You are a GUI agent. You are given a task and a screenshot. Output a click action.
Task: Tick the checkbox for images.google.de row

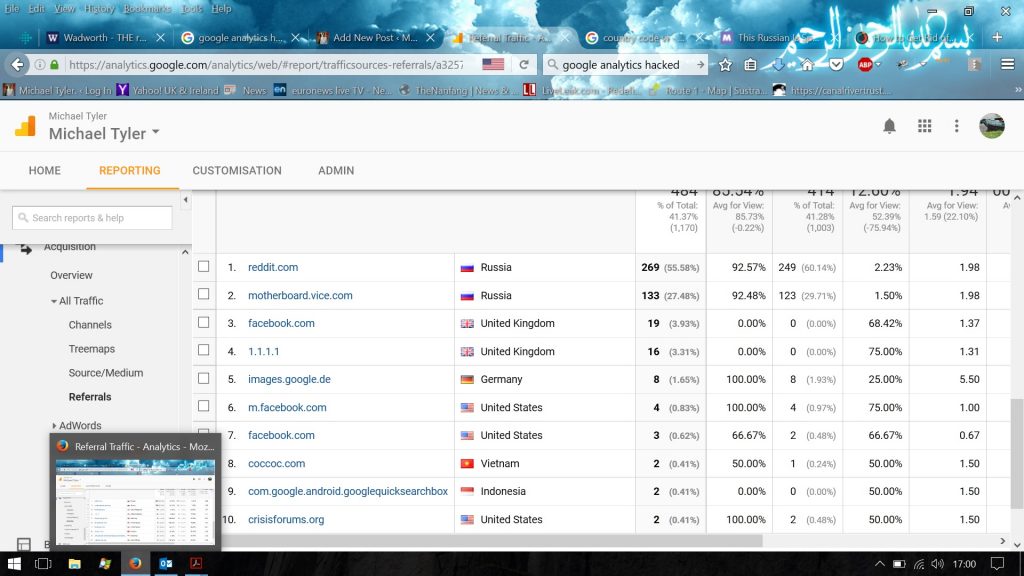[204, 378]
